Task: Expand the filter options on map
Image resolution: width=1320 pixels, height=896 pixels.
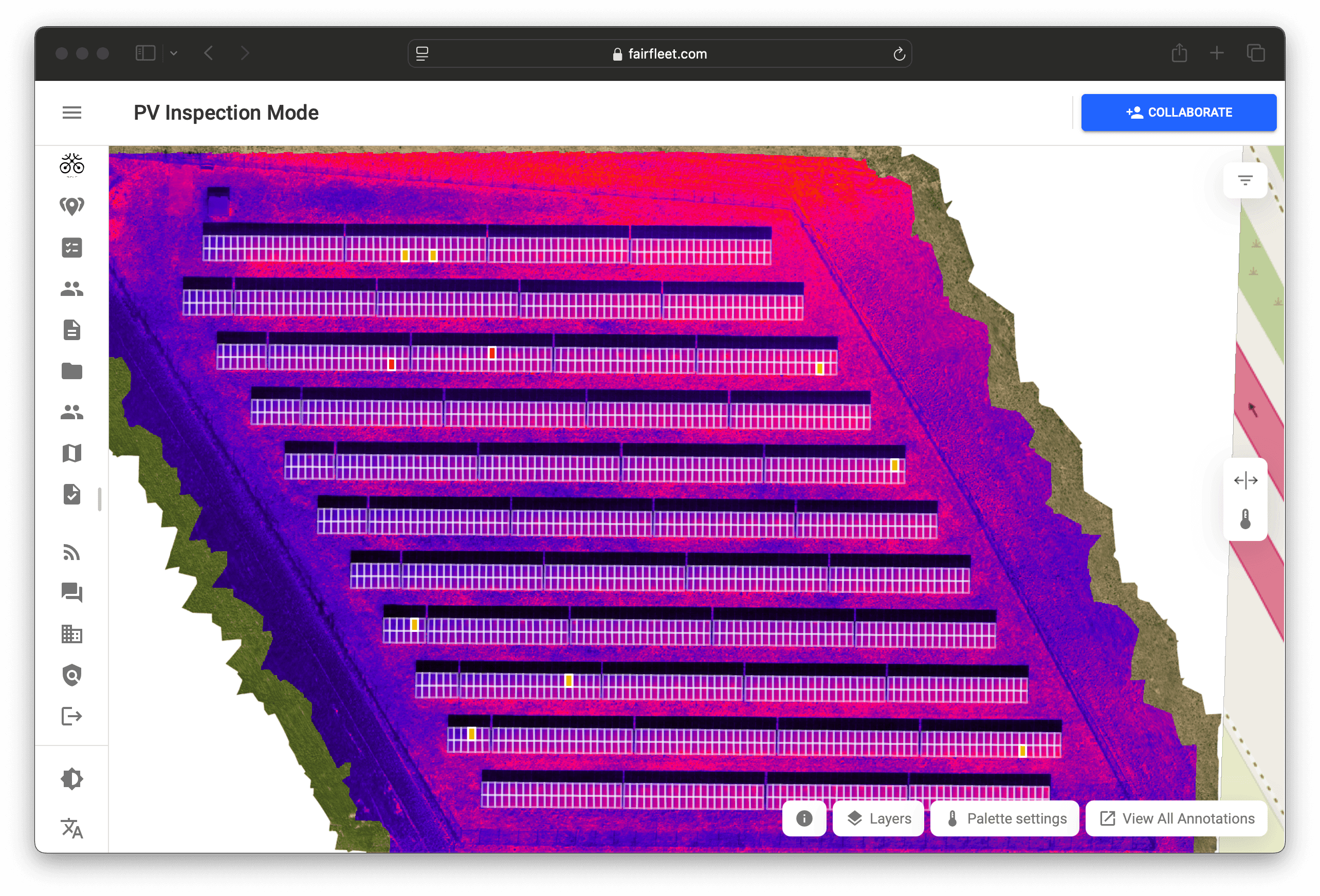Action: point(1245,180)
